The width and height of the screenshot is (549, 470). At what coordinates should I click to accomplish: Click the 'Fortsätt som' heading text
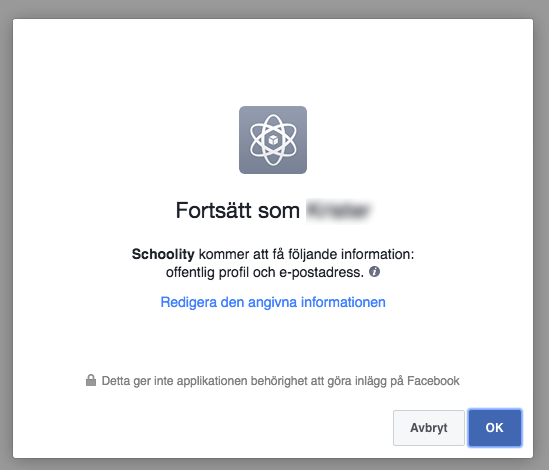tap(237, 210)
